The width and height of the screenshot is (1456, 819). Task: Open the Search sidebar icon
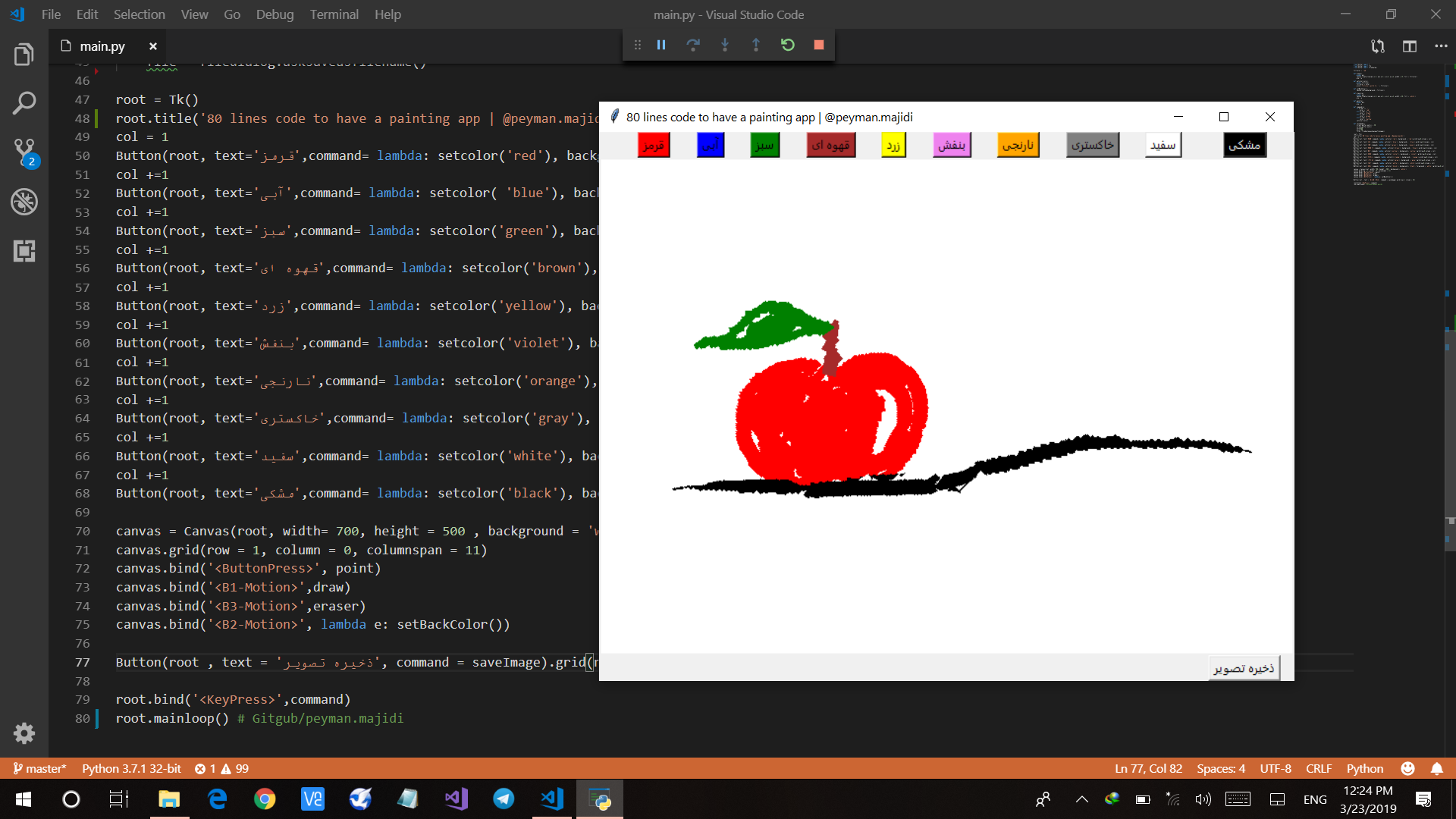click(24, 103)
